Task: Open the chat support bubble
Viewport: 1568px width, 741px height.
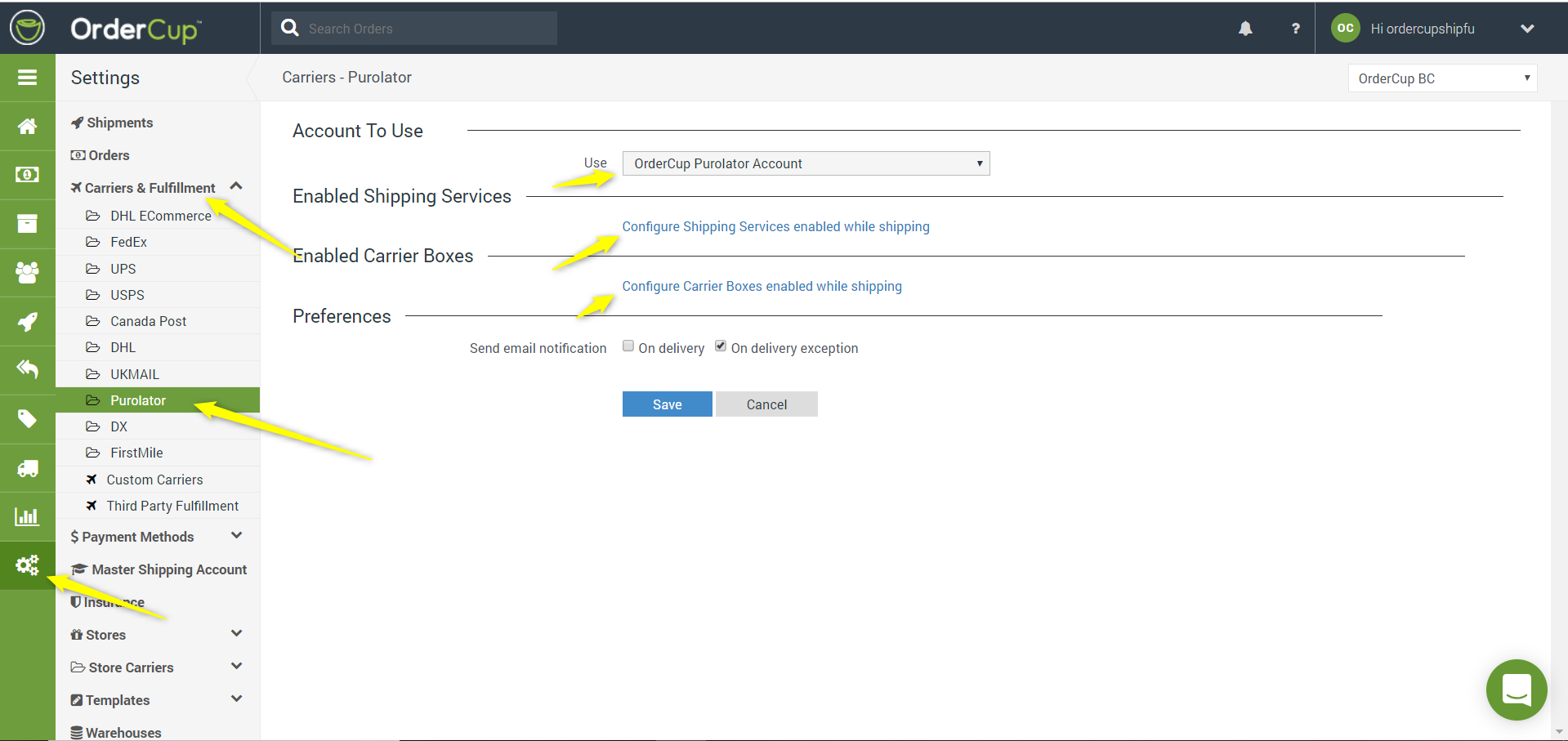Action: point(1517,690)
